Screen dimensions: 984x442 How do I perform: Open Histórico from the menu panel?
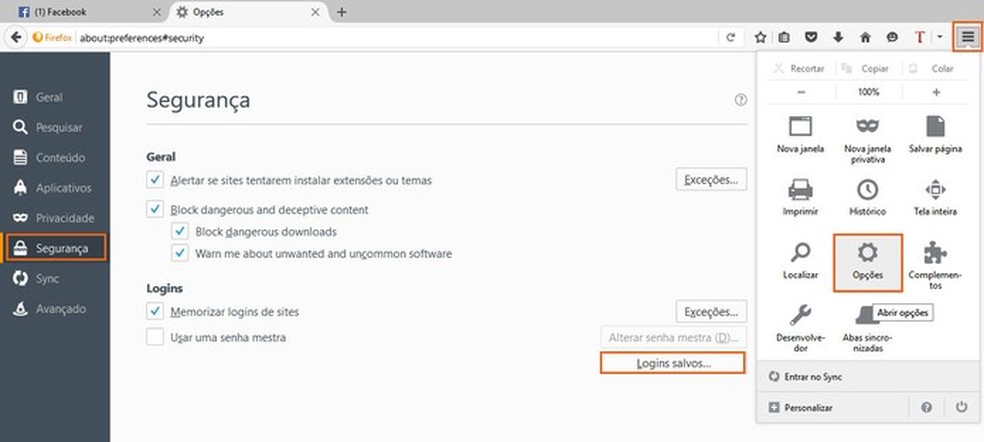click(867, 195)
